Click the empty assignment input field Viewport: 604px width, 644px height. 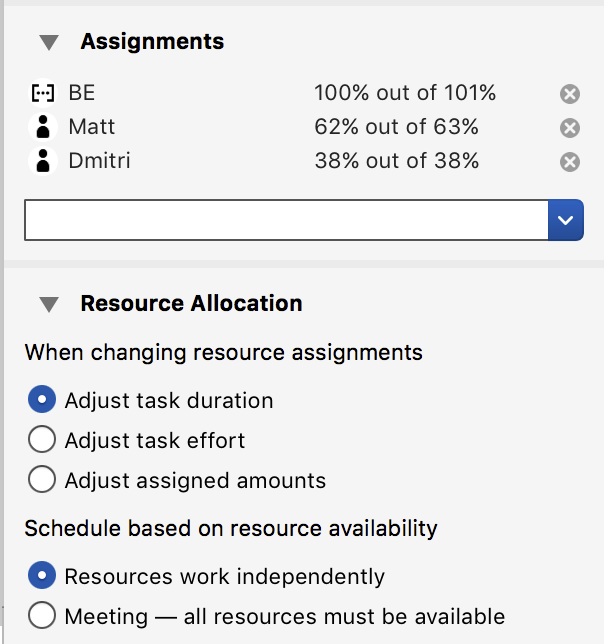[286, 220]
